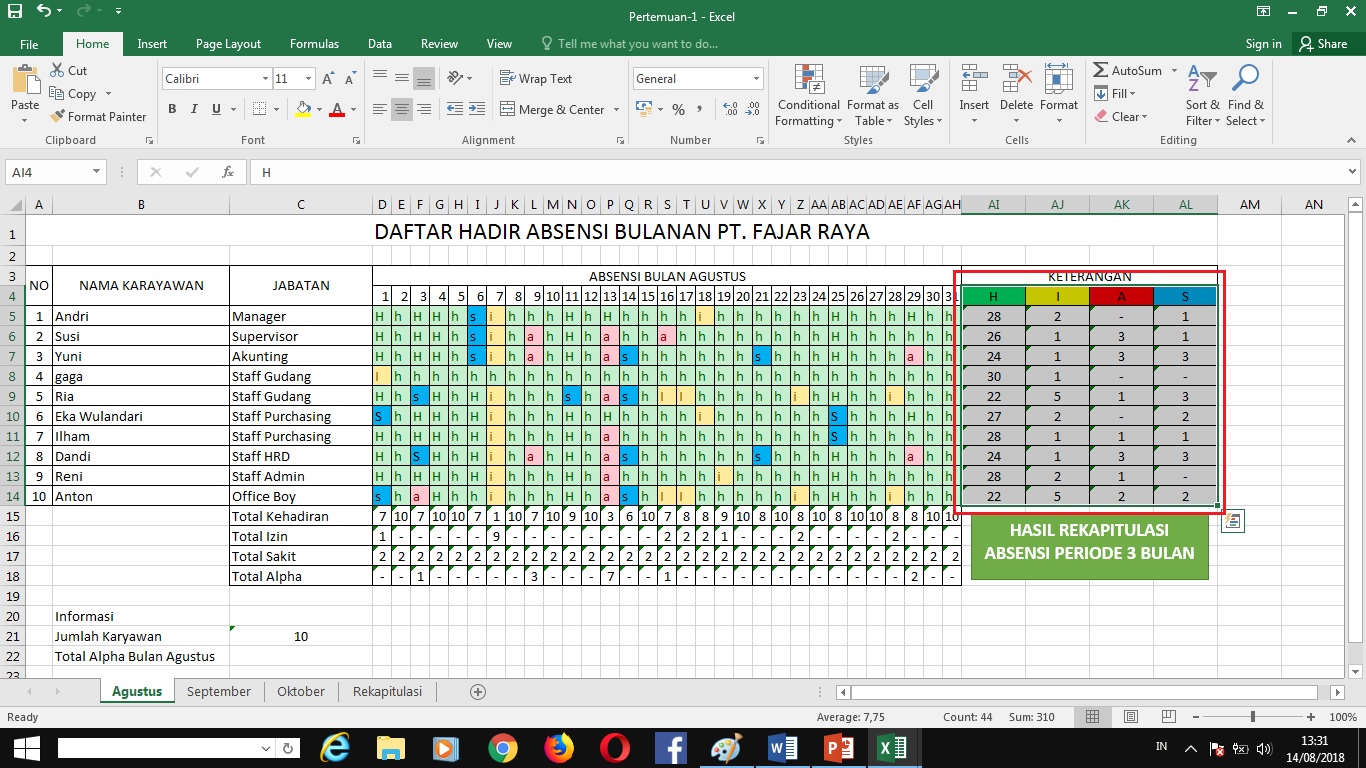Open the September worksheet tab
This screenshot has height=768, width=1366.
[x=218, y=691]
